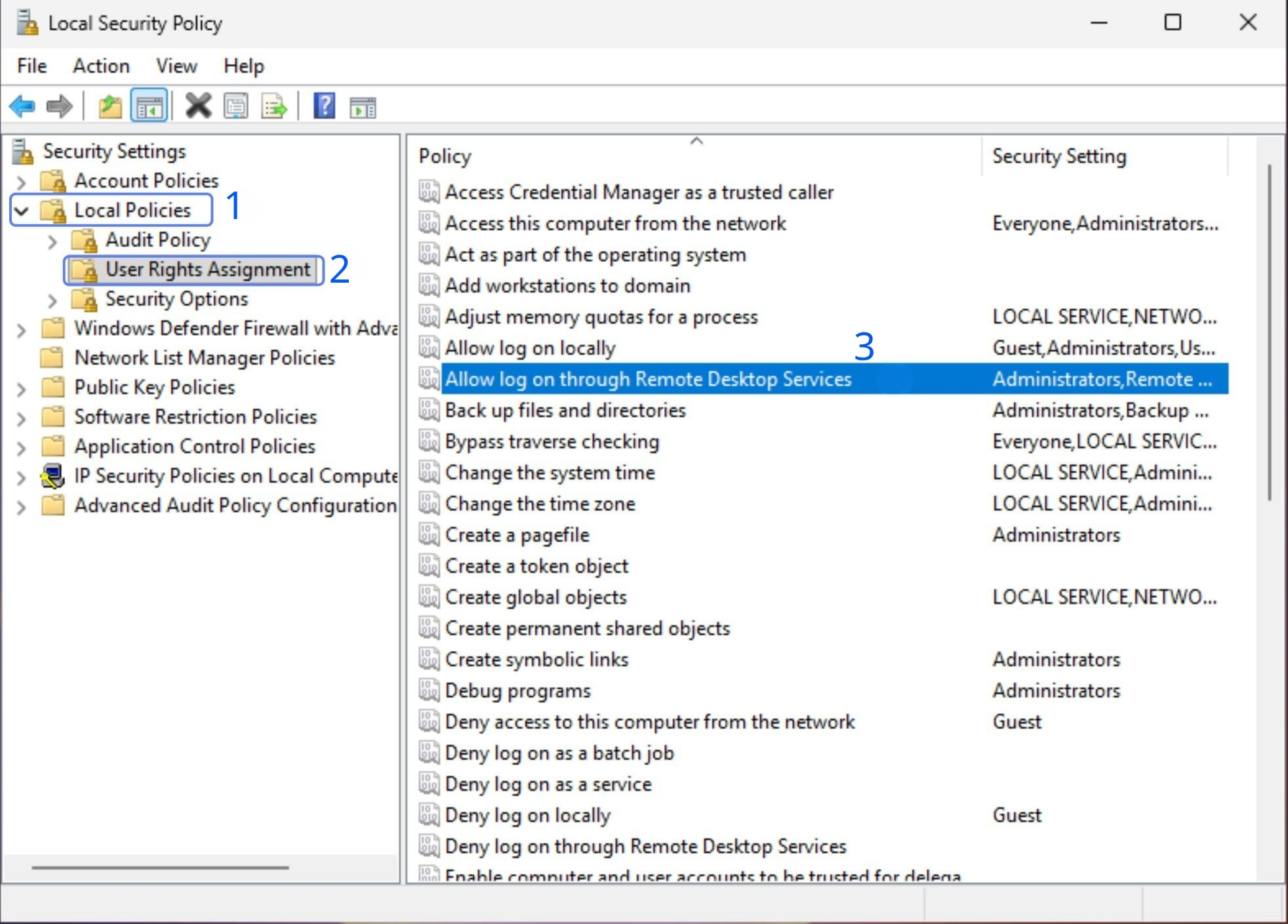Click the blue Help question mark icon
1288x924 pixels.
coord(324,106)
